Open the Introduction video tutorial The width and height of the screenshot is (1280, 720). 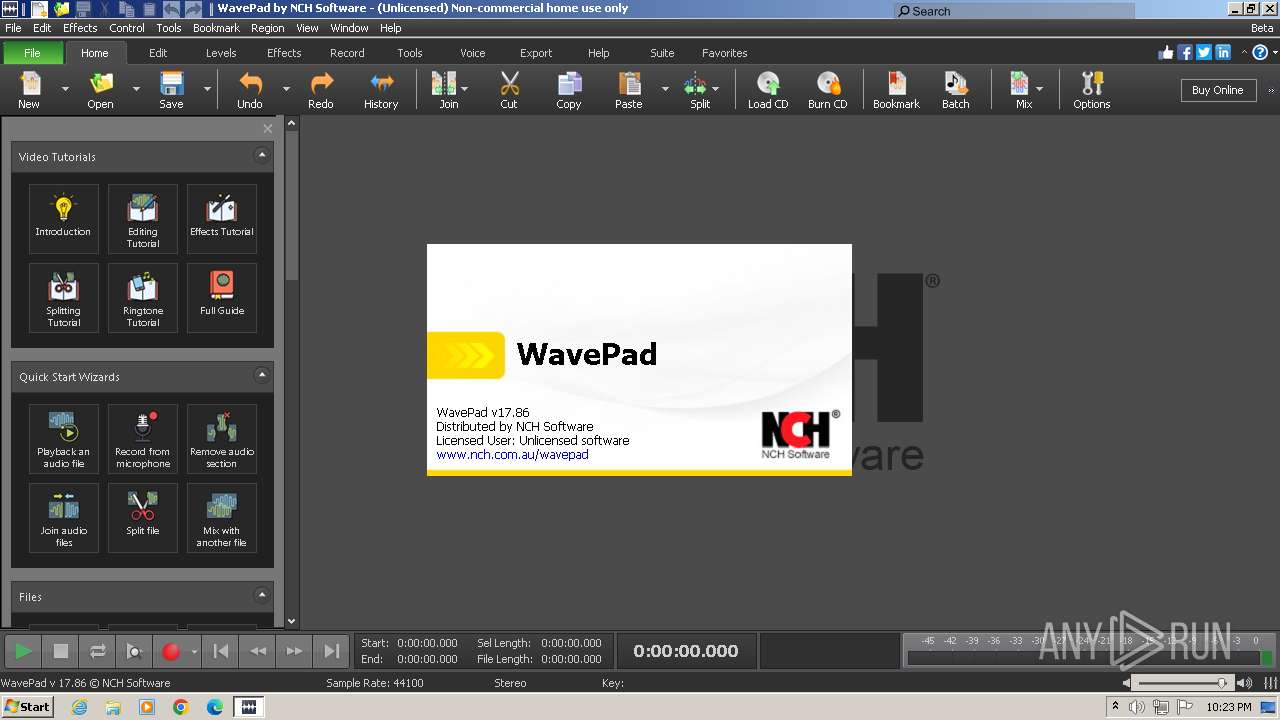point(64,218)
